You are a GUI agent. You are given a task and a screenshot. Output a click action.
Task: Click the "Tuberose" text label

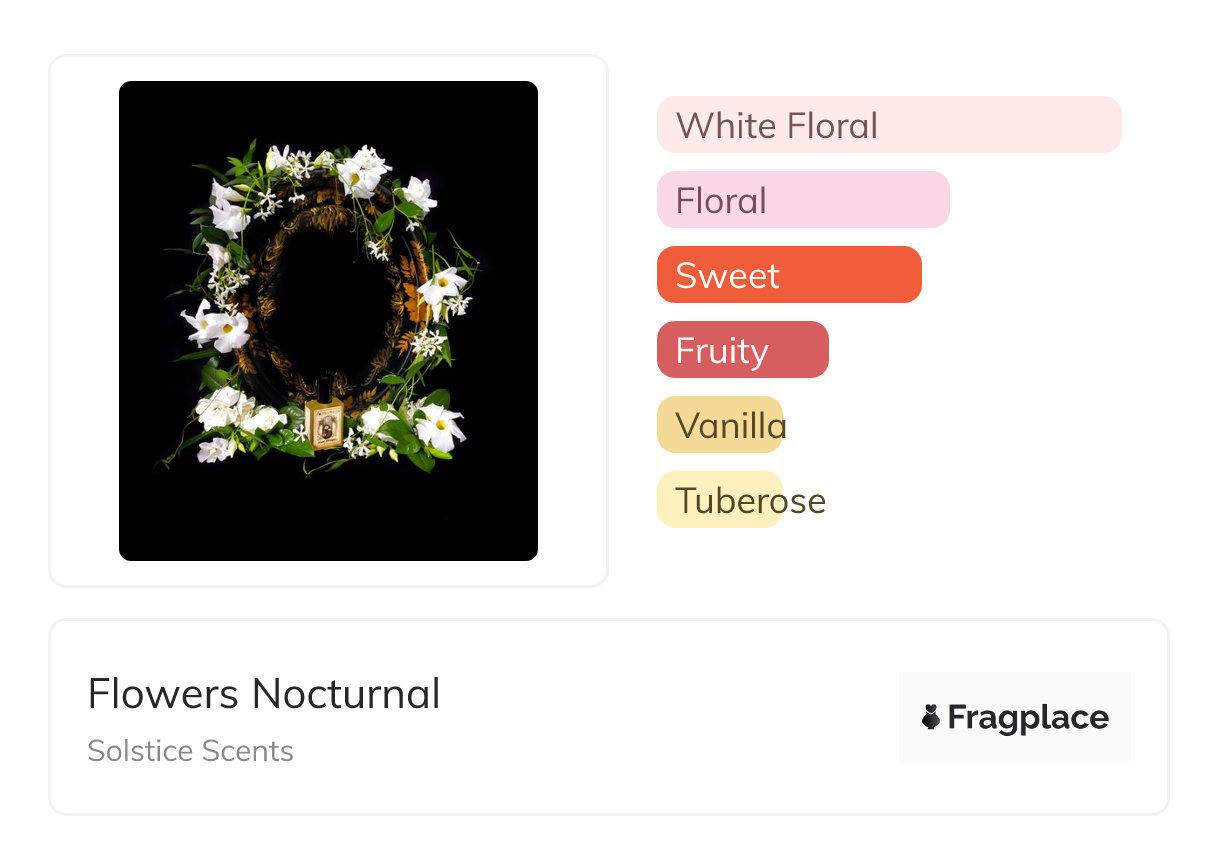pyautogui.click(x=750, y=501)
